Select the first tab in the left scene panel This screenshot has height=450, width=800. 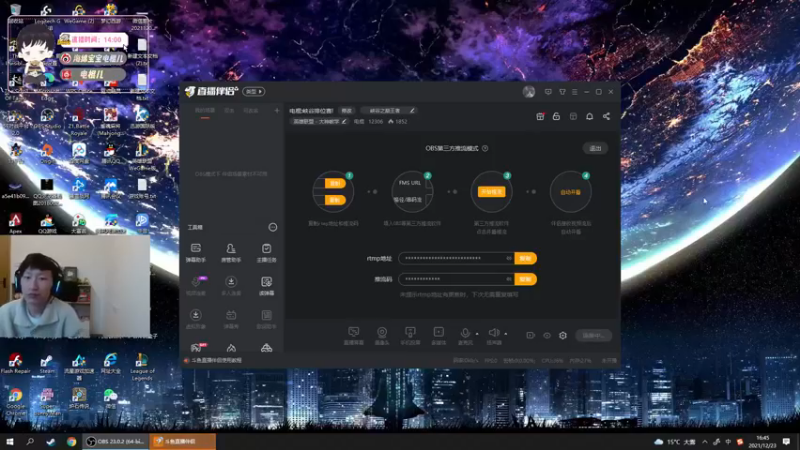coord(205,111)
